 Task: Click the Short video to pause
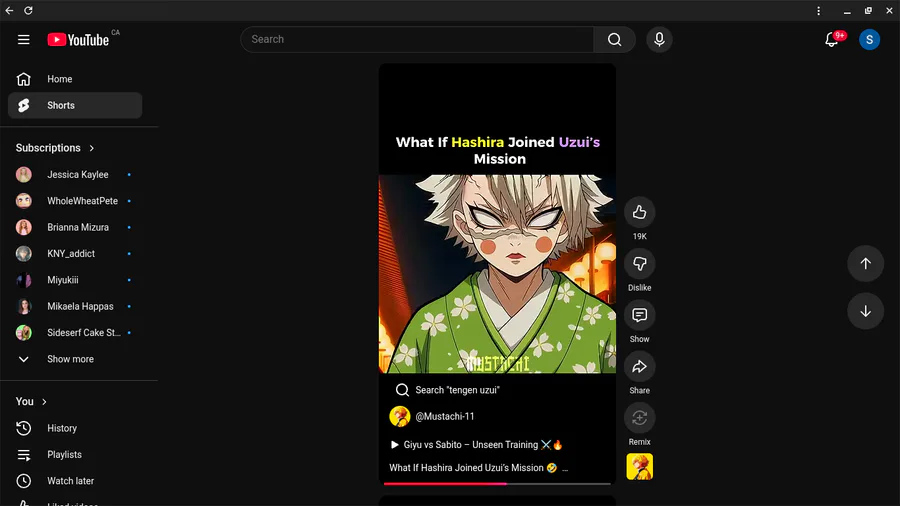[x=497, y=274]
